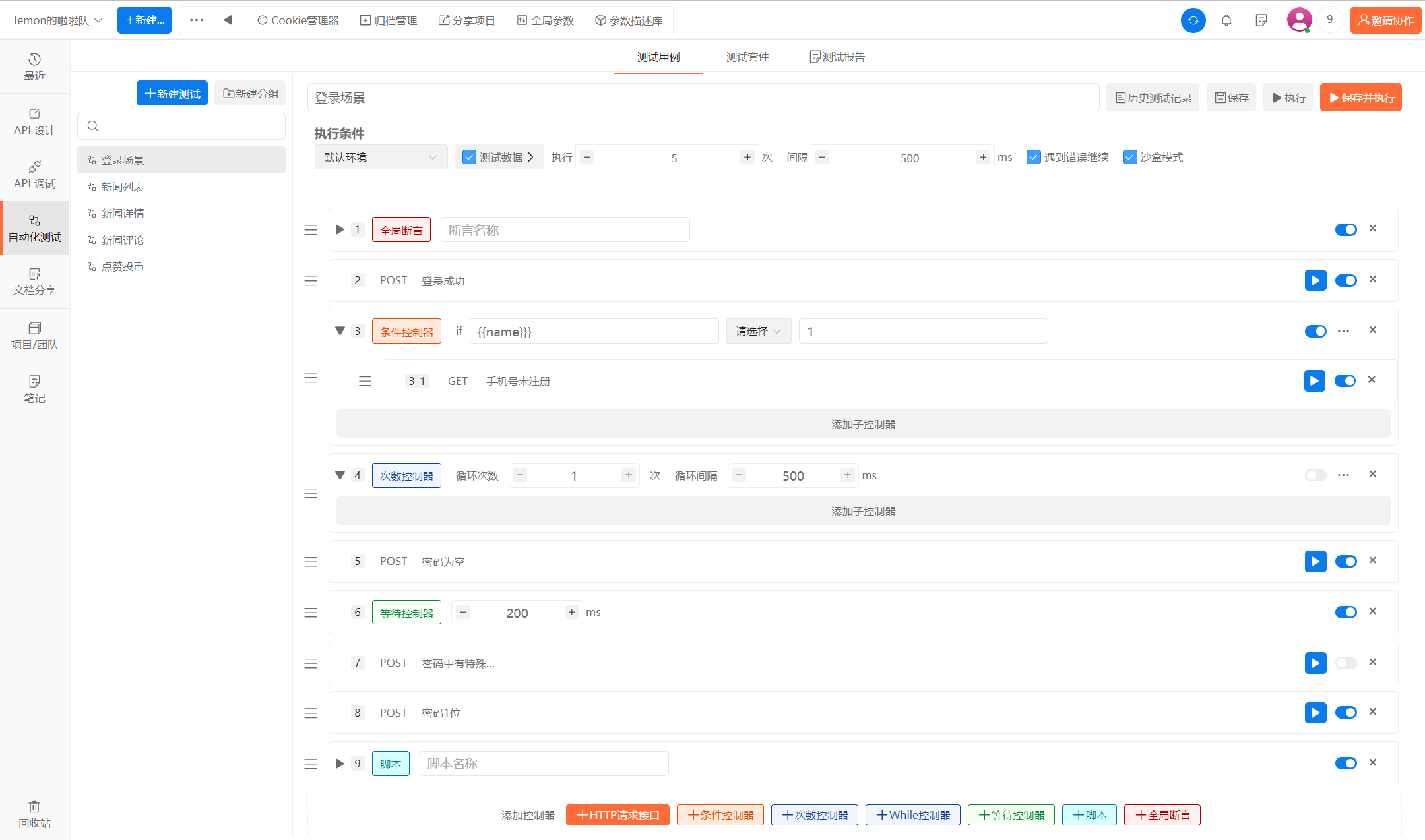Viewport: 1425px width, 840px height.
Task: Open the 测试报告 tab
Action: point(837,57)
